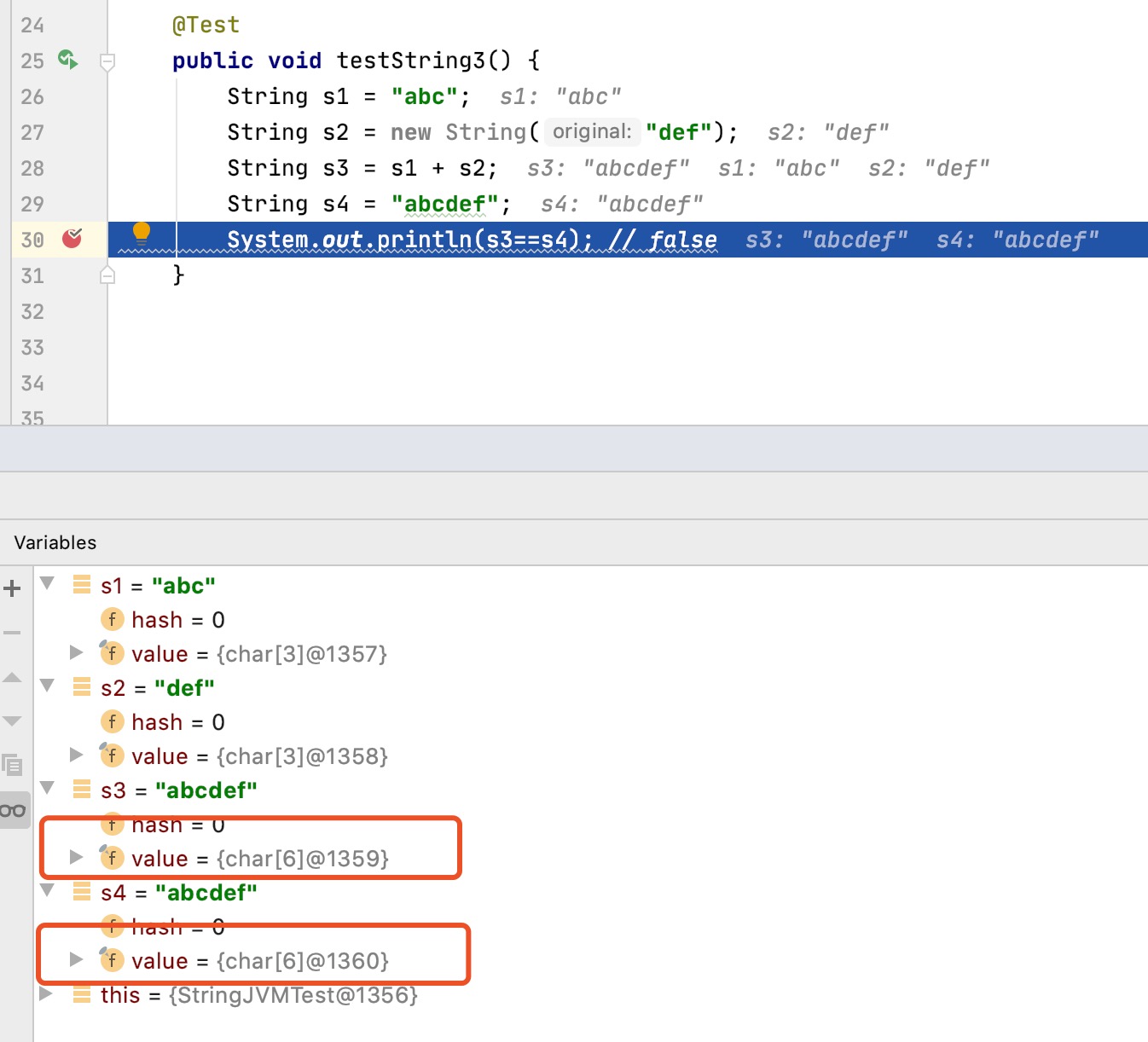Click the variable icon next to s2
The height and width of the screenshot is (1042, 1148).
[81, 687]
